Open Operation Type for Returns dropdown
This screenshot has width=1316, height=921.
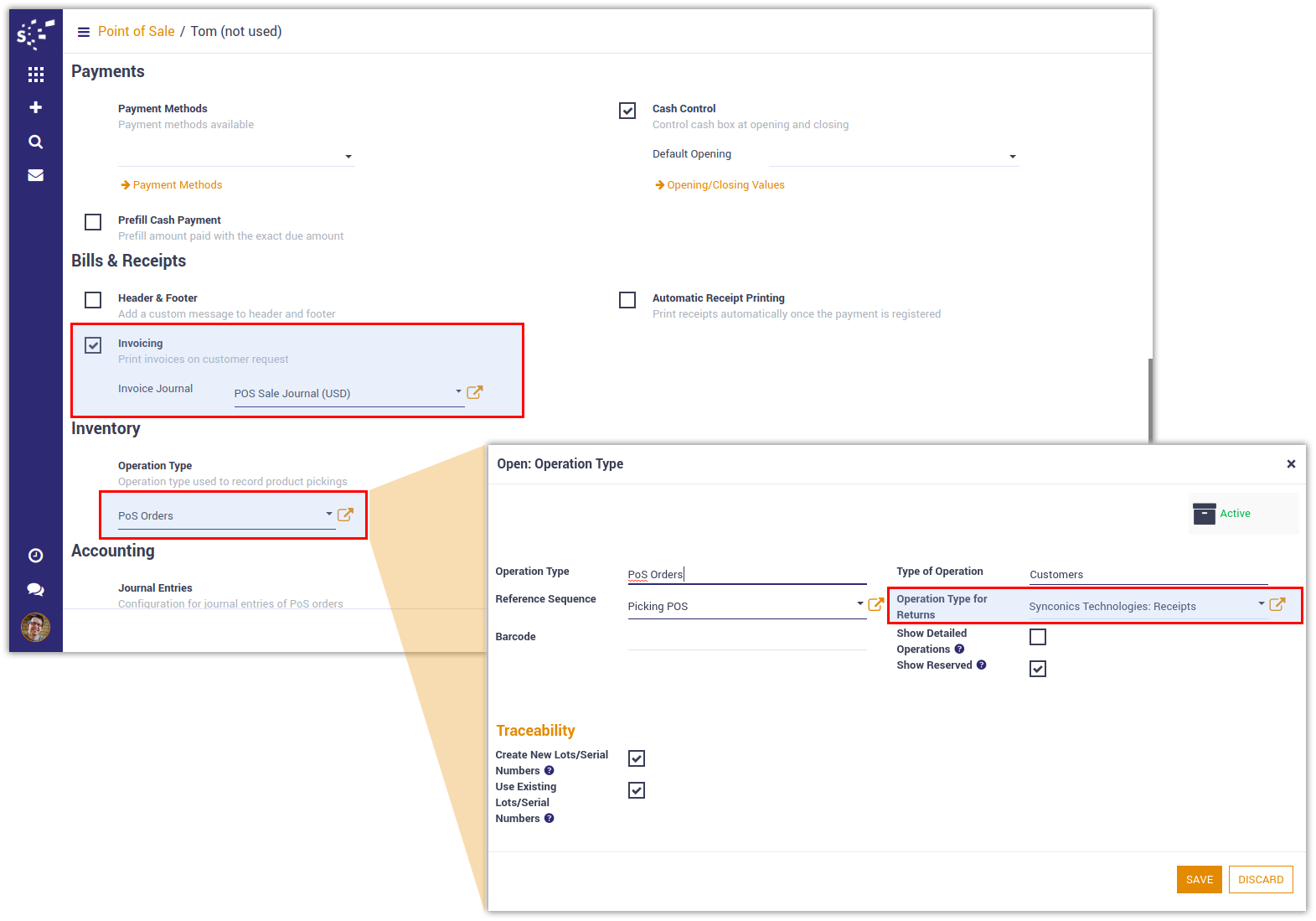click(1261, 604)
